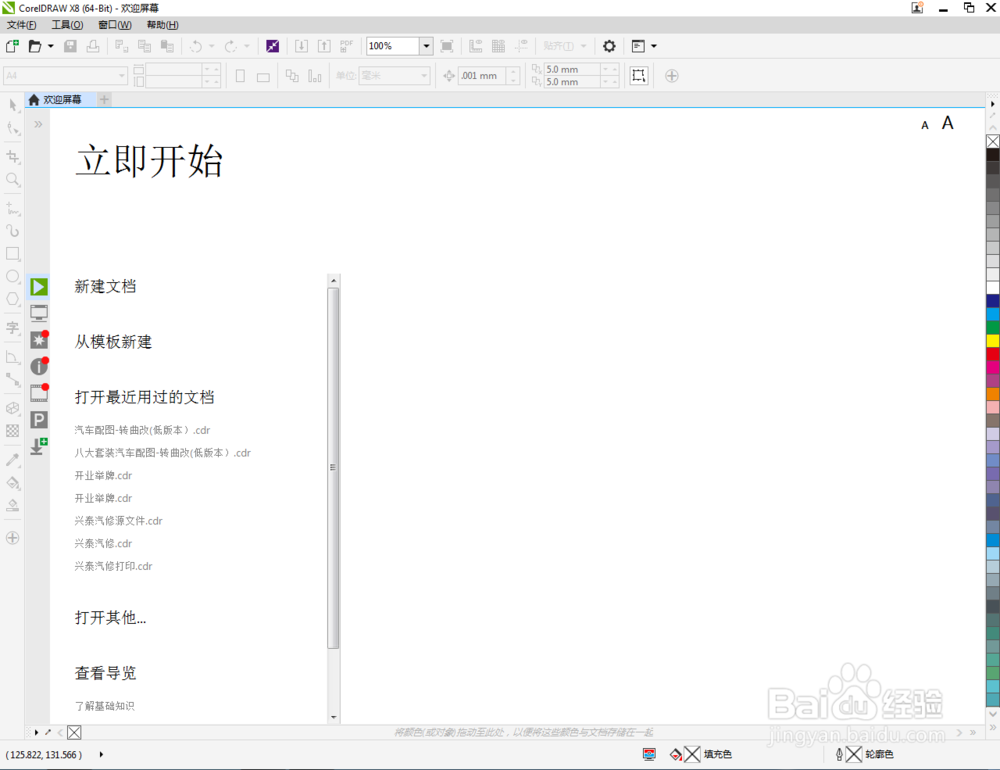Select the Rectangle tool

tap(13, 253)
